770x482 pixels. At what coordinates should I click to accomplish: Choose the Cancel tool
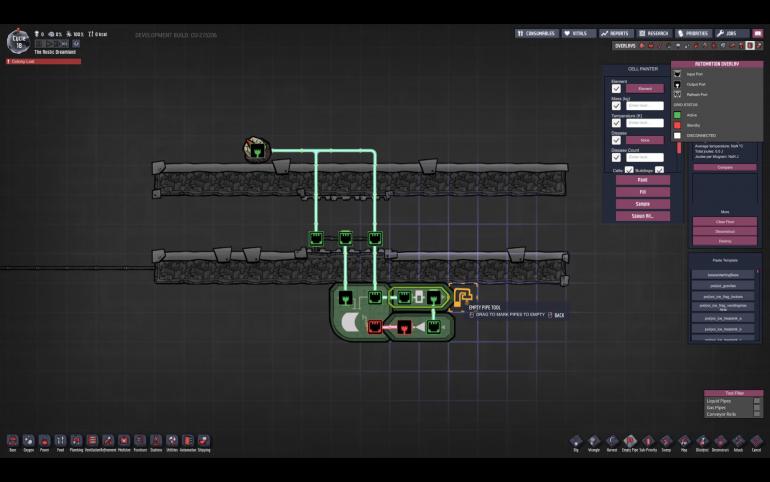click(x=756, y=441)
